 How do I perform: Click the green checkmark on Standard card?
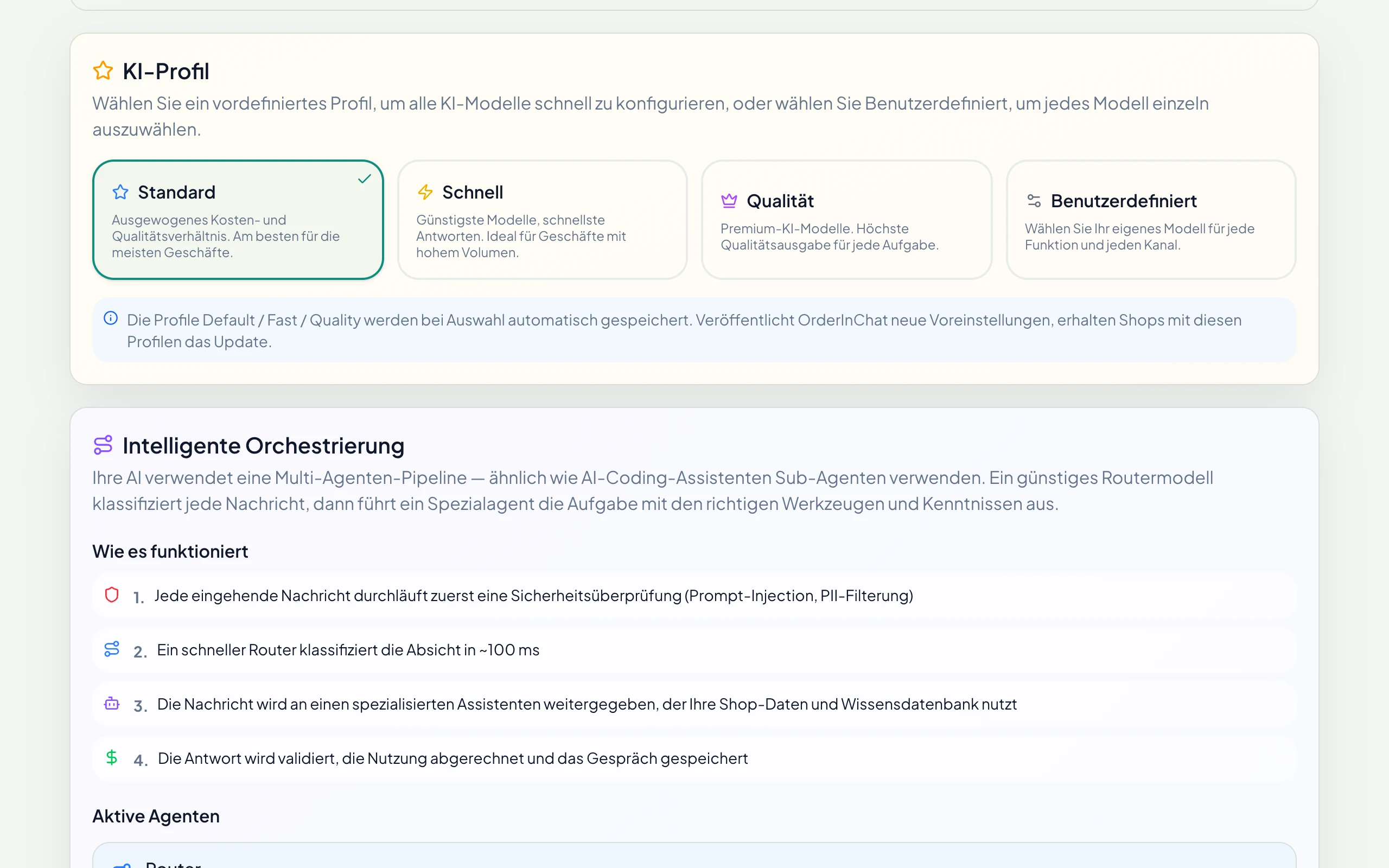365,179
